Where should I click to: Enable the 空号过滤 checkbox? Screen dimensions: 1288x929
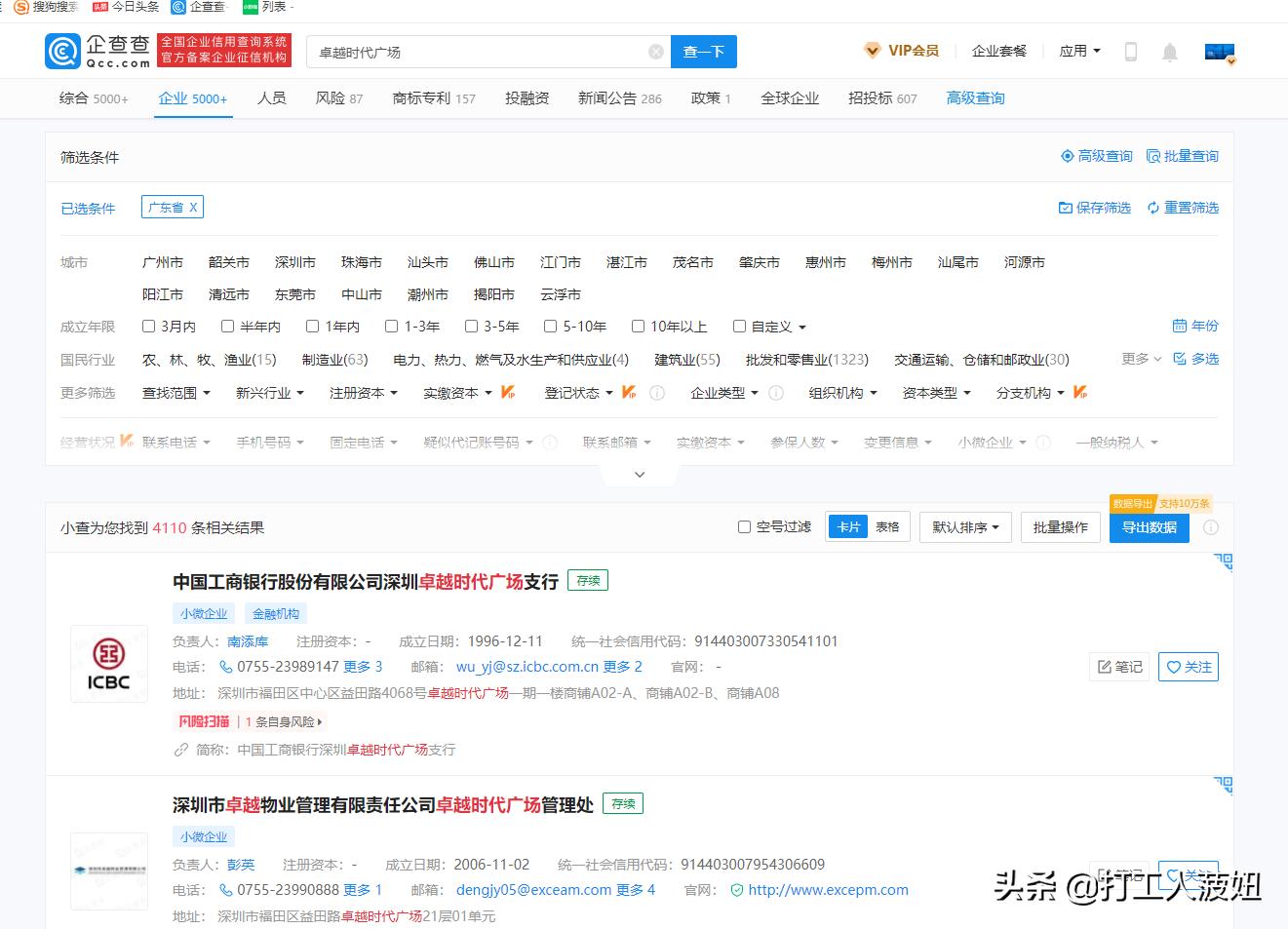[743, 525]
